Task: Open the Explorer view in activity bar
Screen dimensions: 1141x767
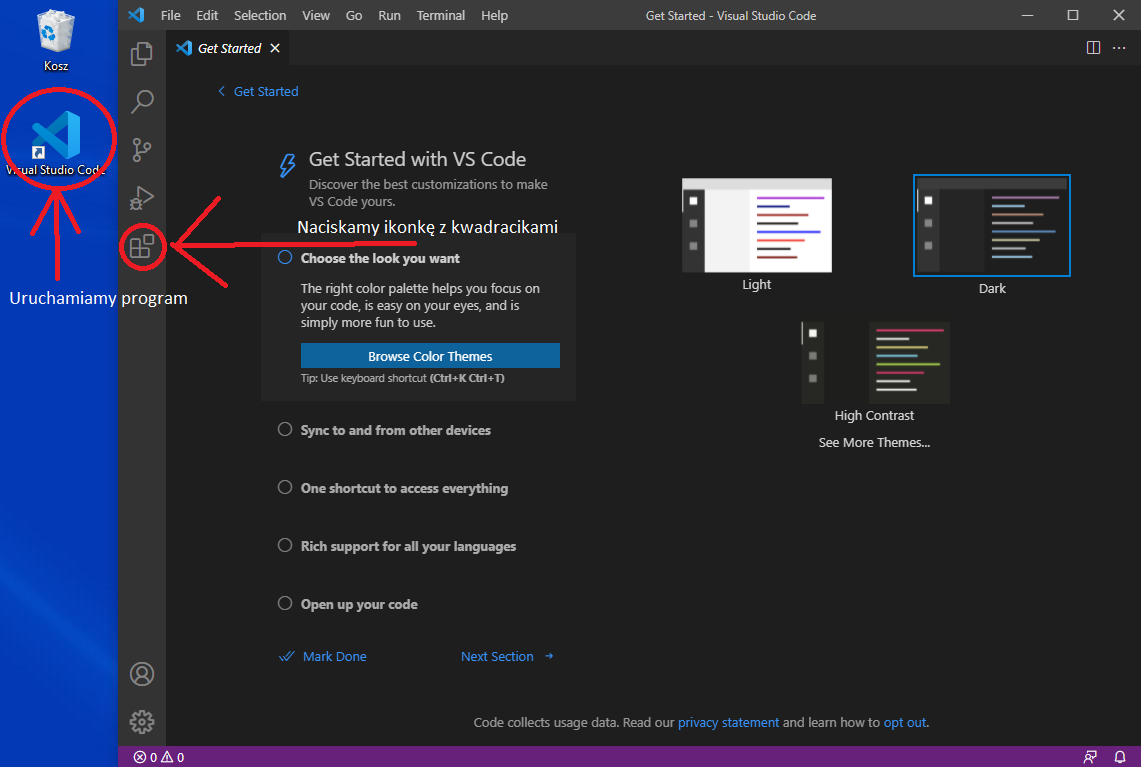Action: tap(142, 54)
